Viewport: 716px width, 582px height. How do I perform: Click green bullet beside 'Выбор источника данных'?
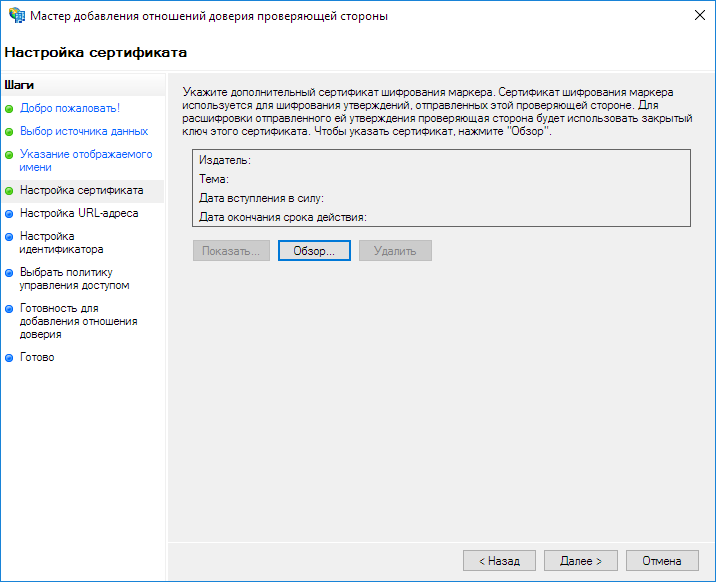coord(10,132)
